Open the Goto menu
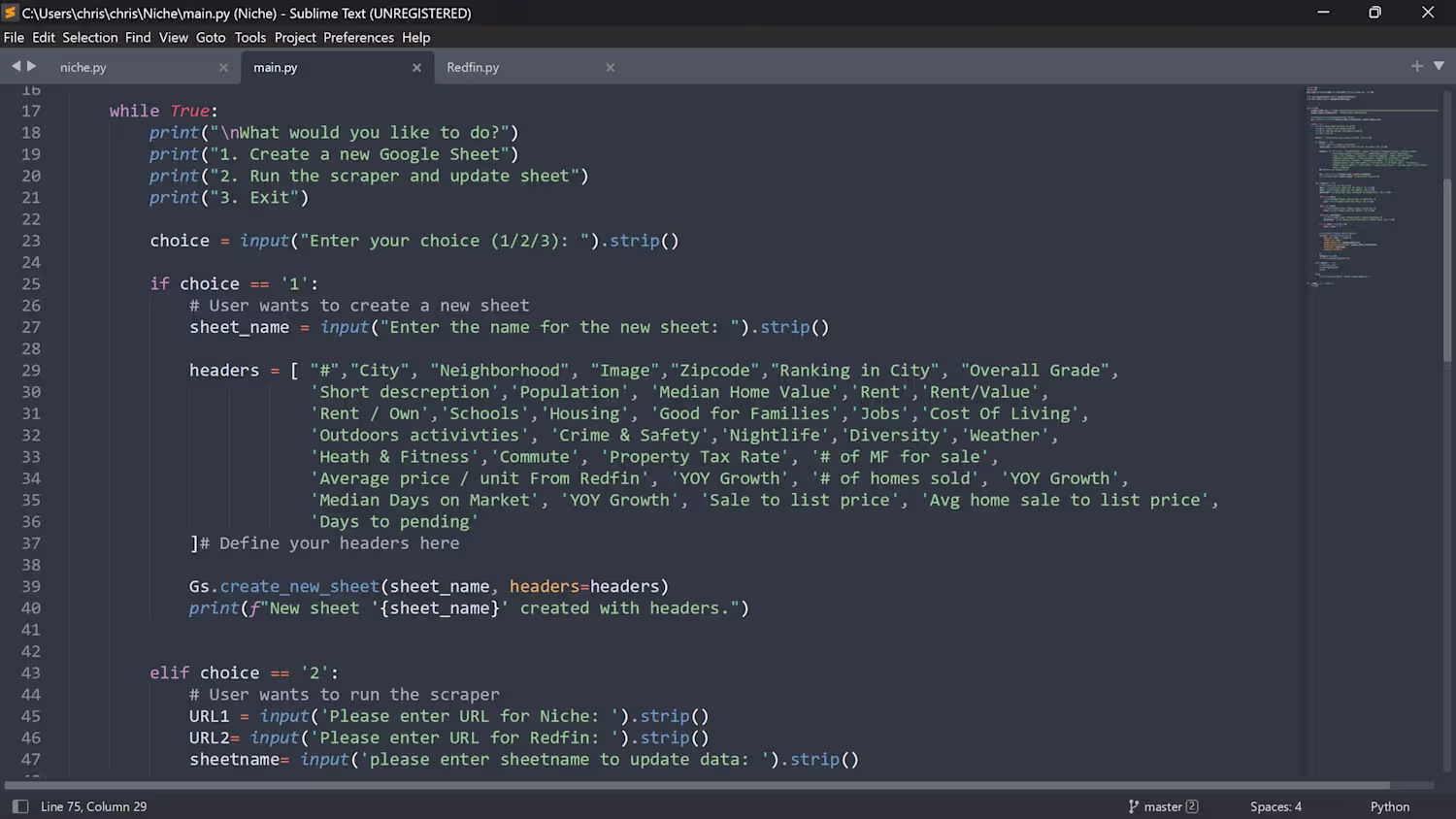Image resolution: width=1456 pixels, height=819 pixels. coord(211,37)
